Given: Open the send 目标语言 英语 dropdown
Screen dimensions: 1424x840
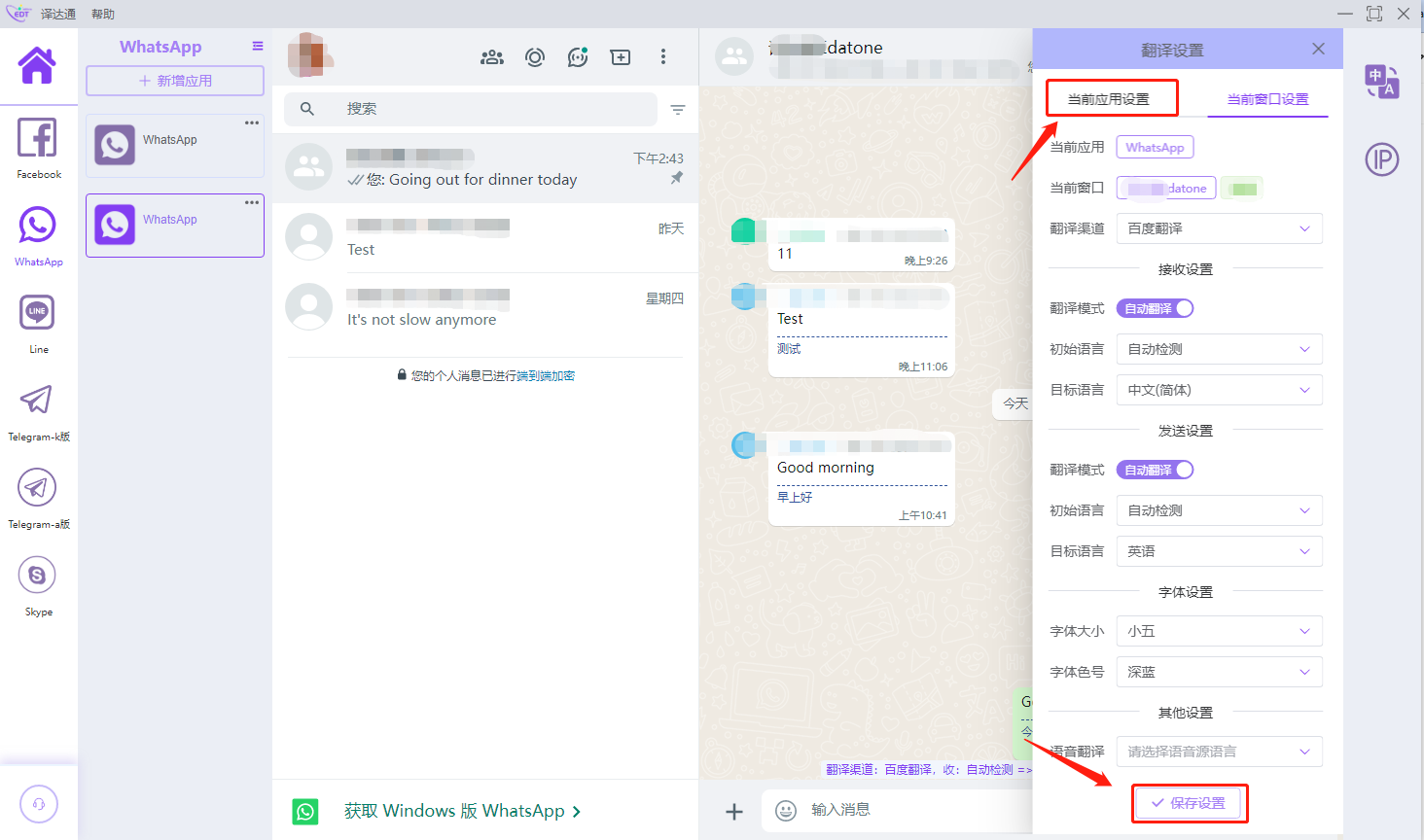Looking at the screenshot, I should (1219, 551).
